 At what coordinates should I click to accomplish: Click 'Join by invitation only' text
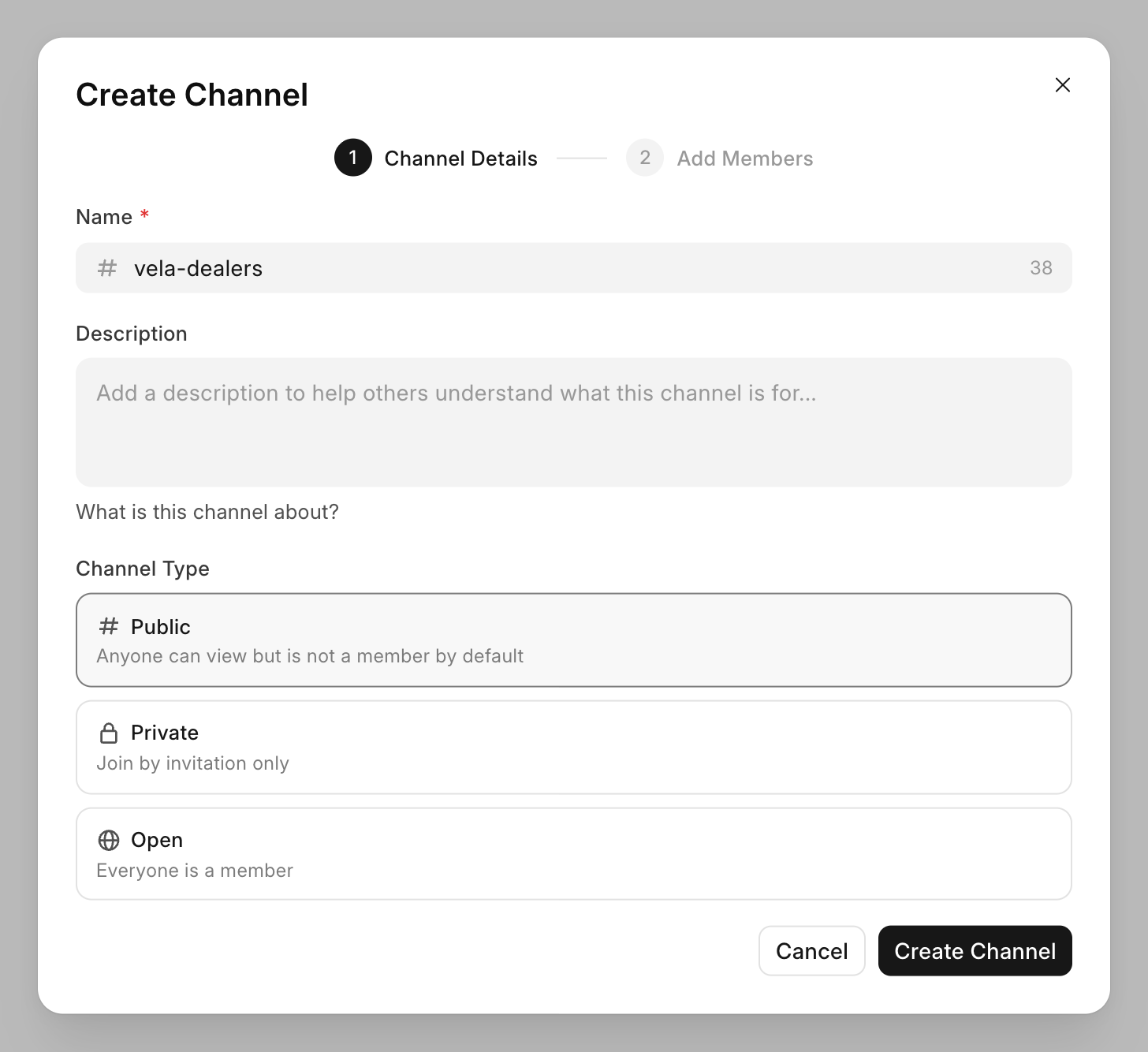[193, 763]
